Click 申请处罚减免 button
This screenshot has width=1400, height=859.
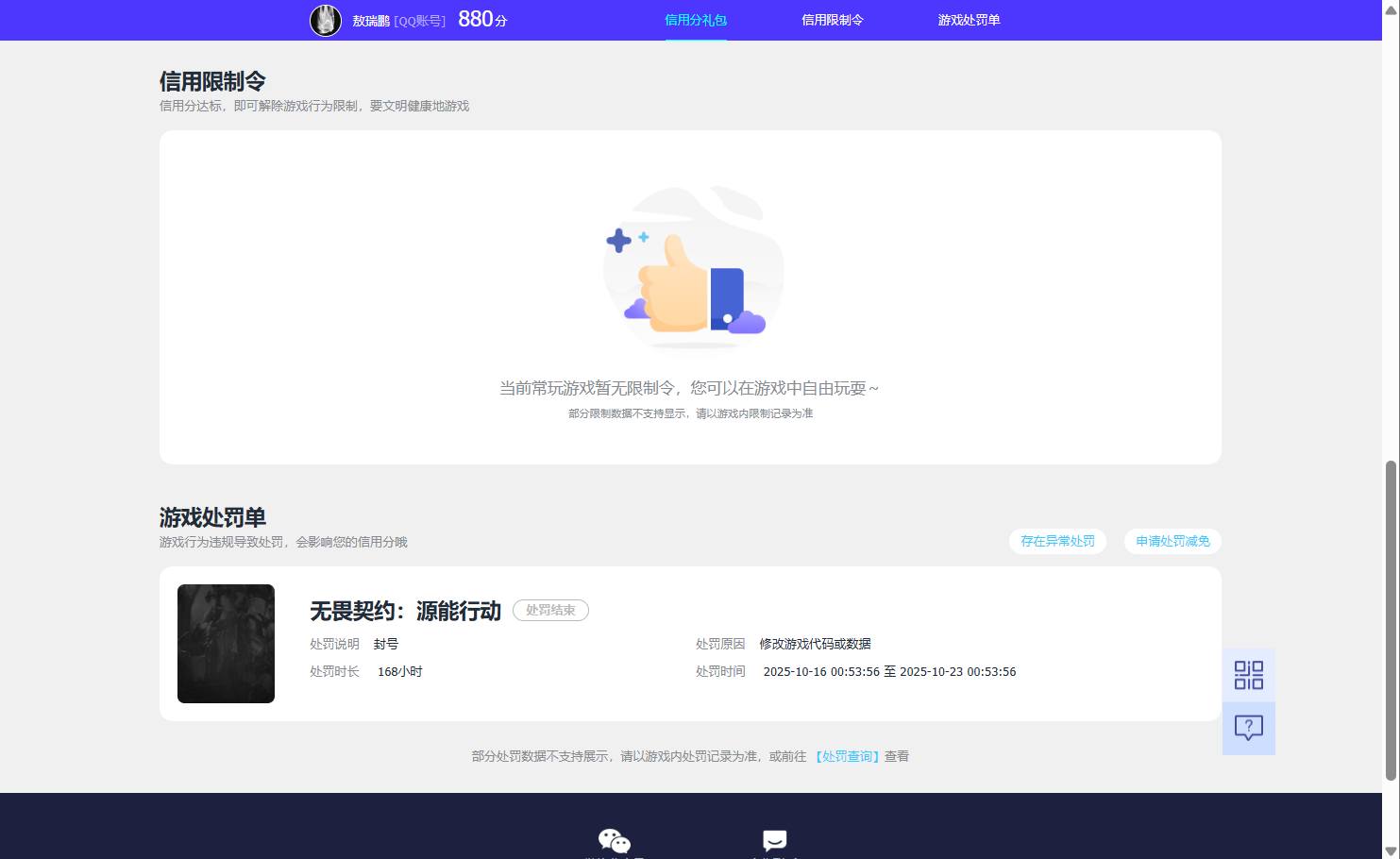tap(1172, 541)
